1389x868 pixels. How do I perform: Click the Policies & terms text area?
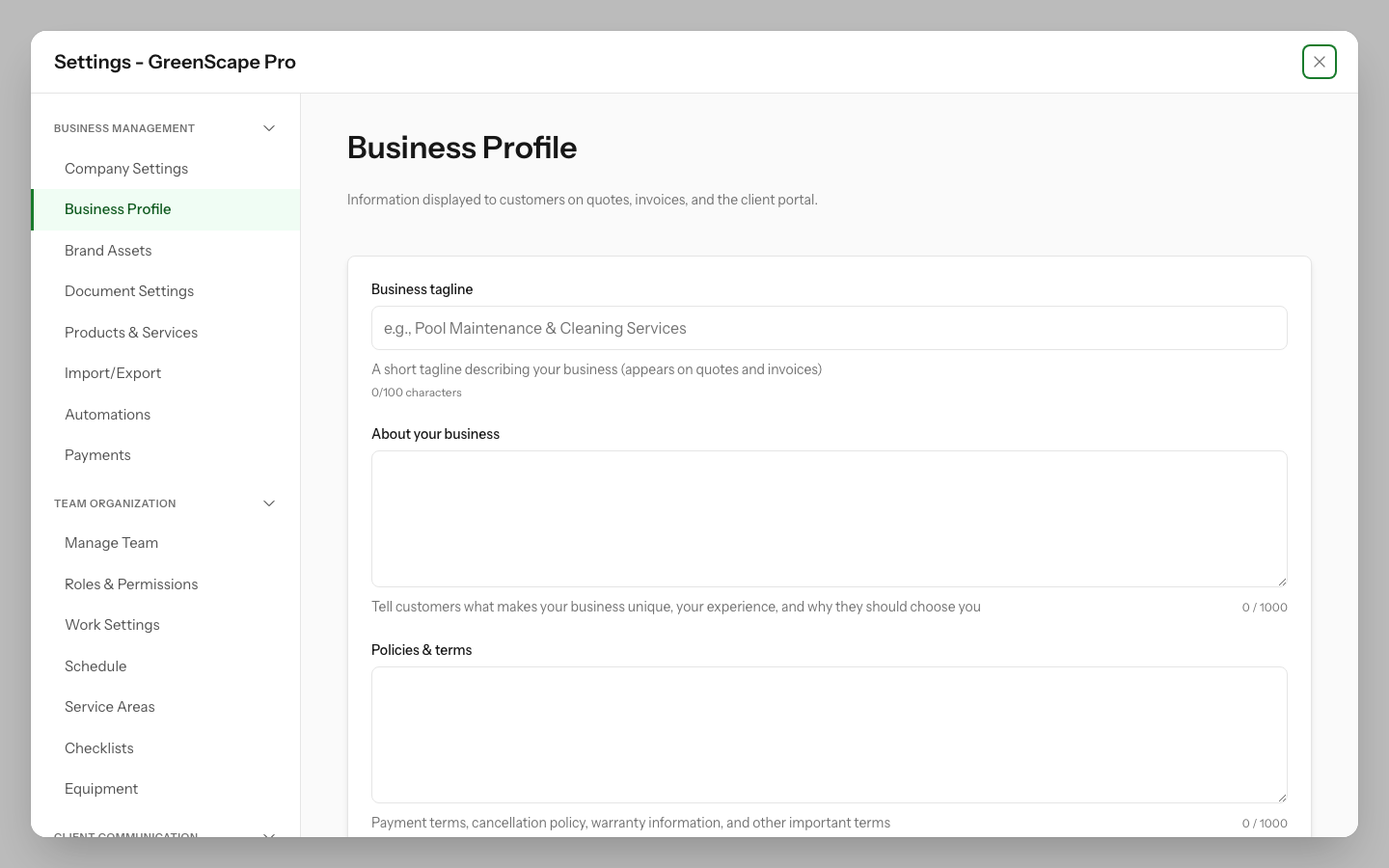(829, 734)
